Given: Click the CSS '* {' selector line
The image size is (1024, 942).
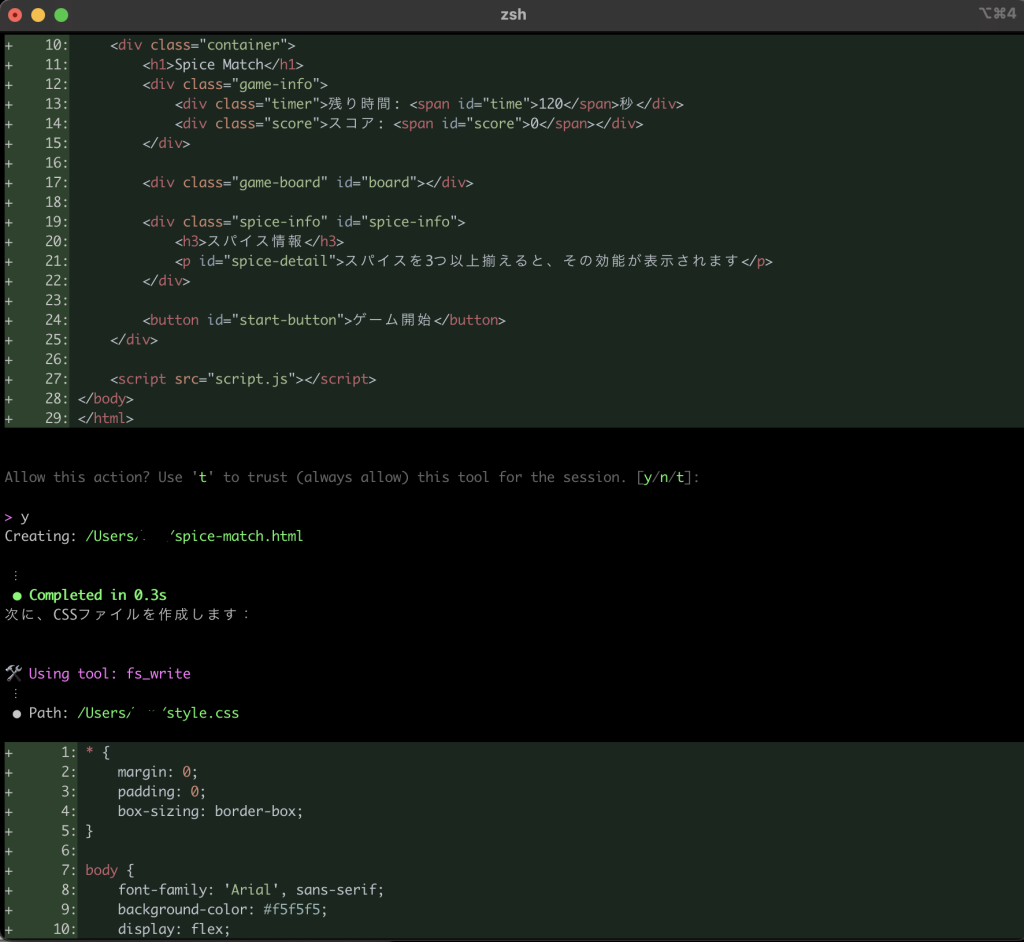Looking at the screenshot, I should [97, 753].
